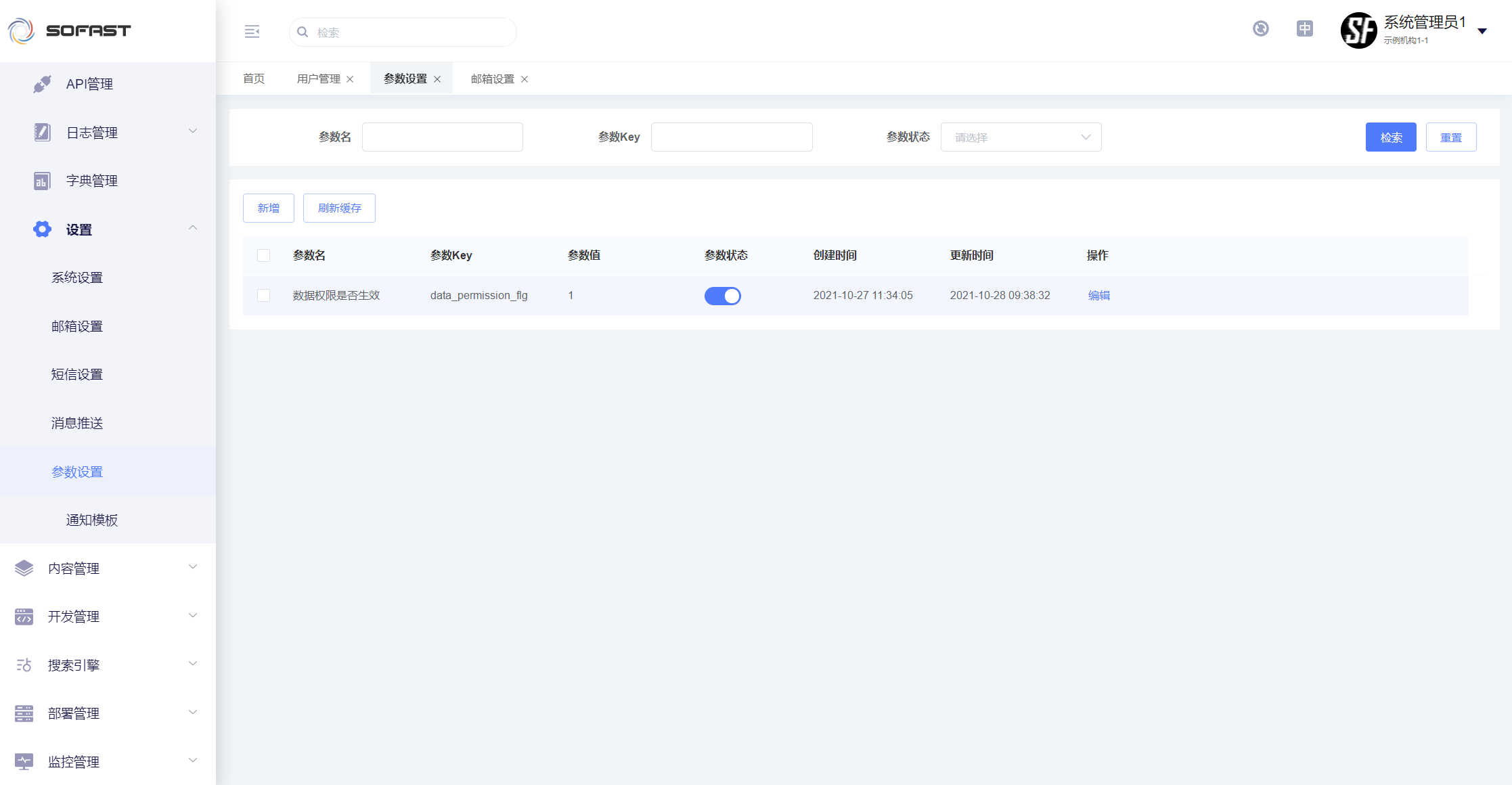Click the 编辑 link in the row

click(1098, 295)
